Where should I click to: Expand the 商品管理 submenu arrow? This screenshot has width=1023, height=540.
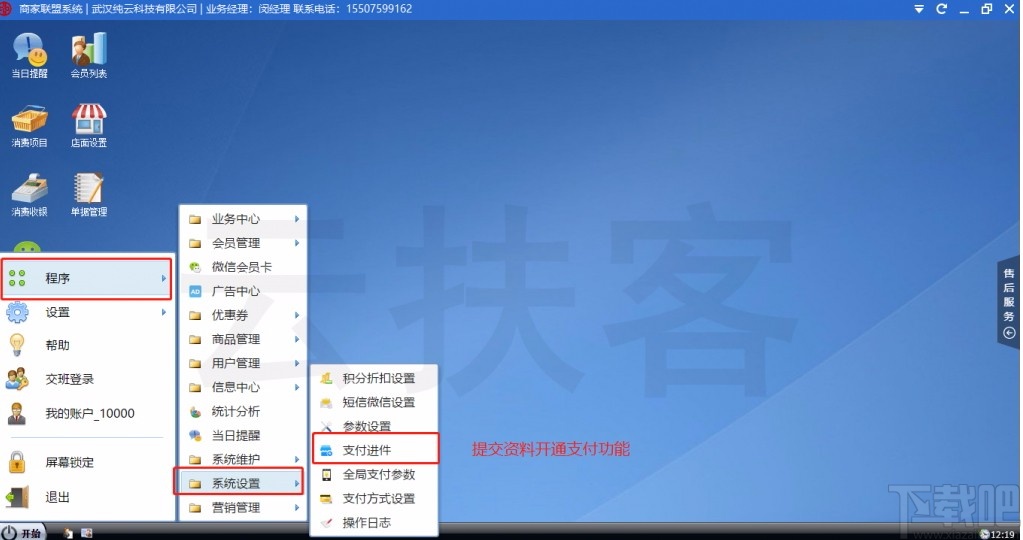tap(297, 339)
